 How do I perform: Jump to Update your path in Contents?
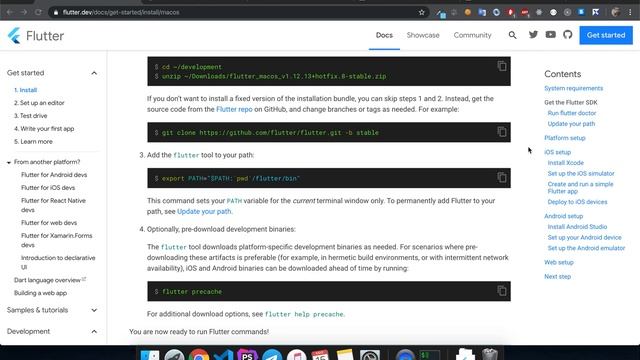pos(571,124)
